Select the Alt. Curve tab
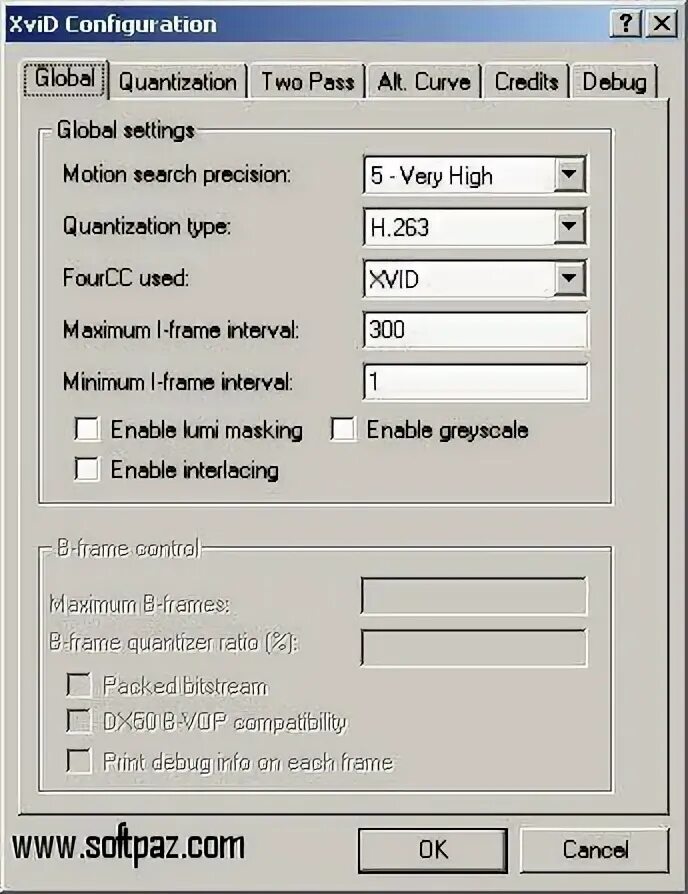This screenshot has height=894, width=688. (x=424, y=82)
